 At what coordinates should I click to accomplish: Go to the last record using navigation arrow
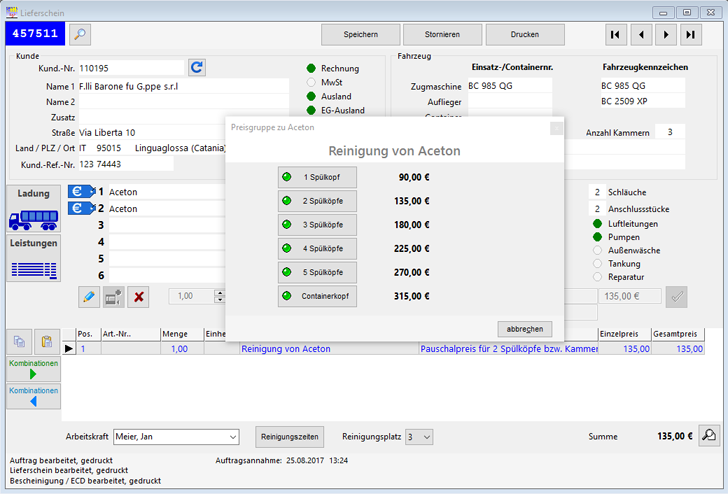point(691,35)
